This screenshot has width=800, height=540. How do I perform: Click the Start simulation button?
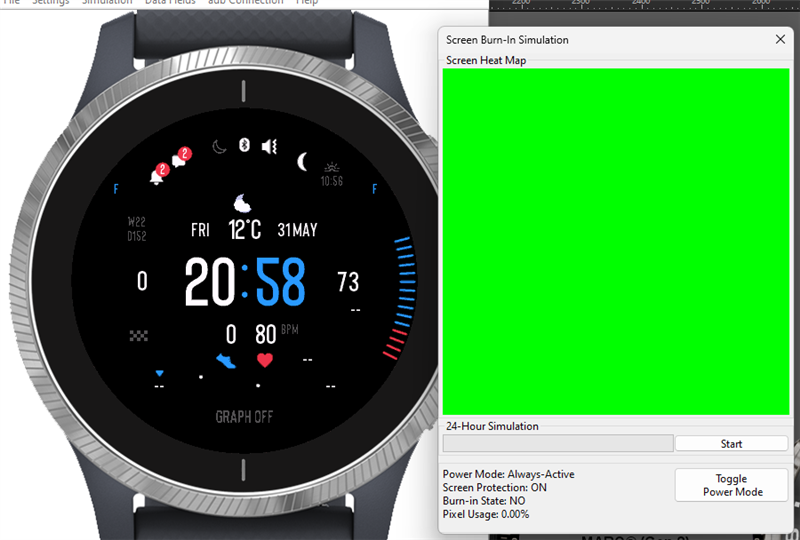pyautogui.click(x=731, y=444)
